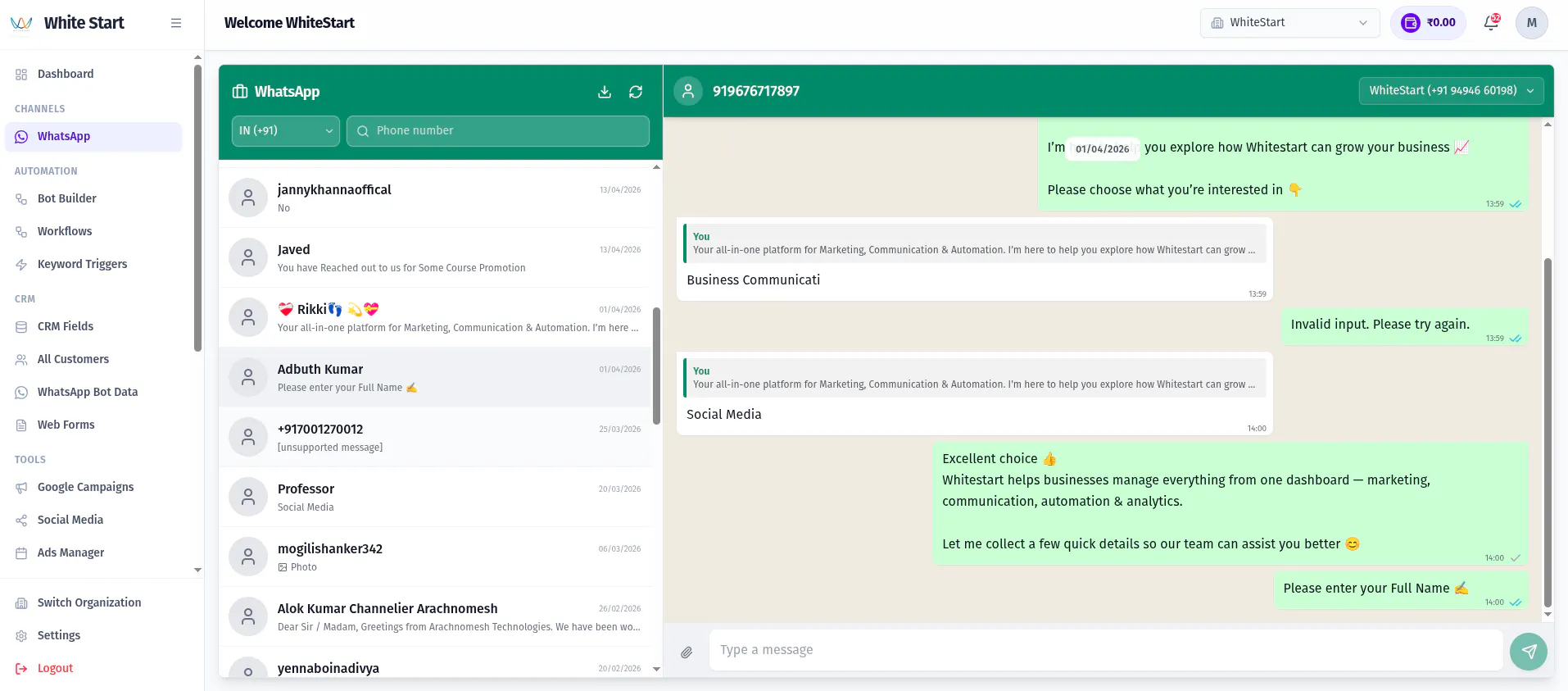Click the contact avatar beside 919676717897

pyautogui.click(x=688, y=91)
